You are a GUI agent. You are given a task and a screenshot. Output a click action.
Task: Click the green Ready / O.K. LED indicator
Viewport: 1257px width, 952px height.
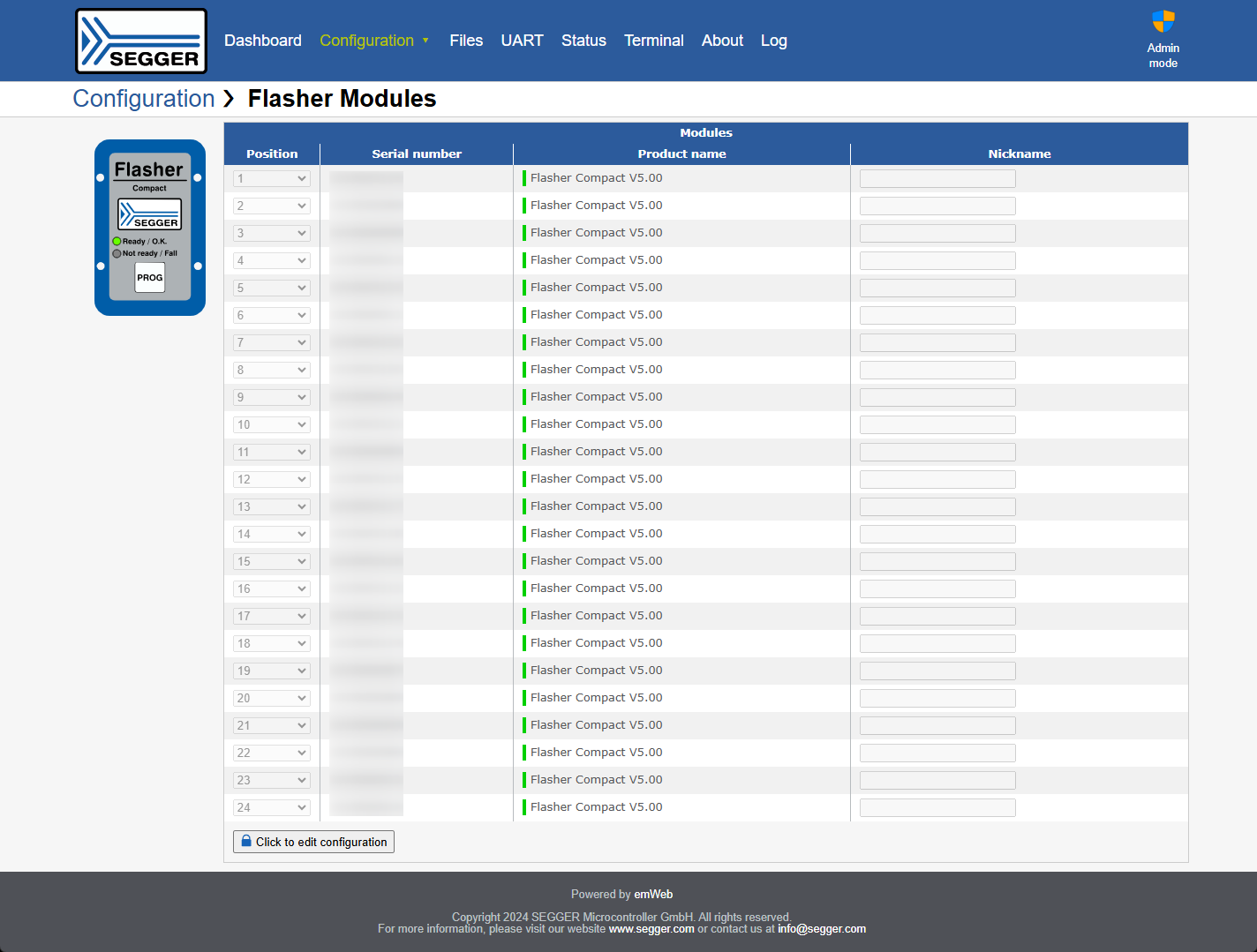117,241
